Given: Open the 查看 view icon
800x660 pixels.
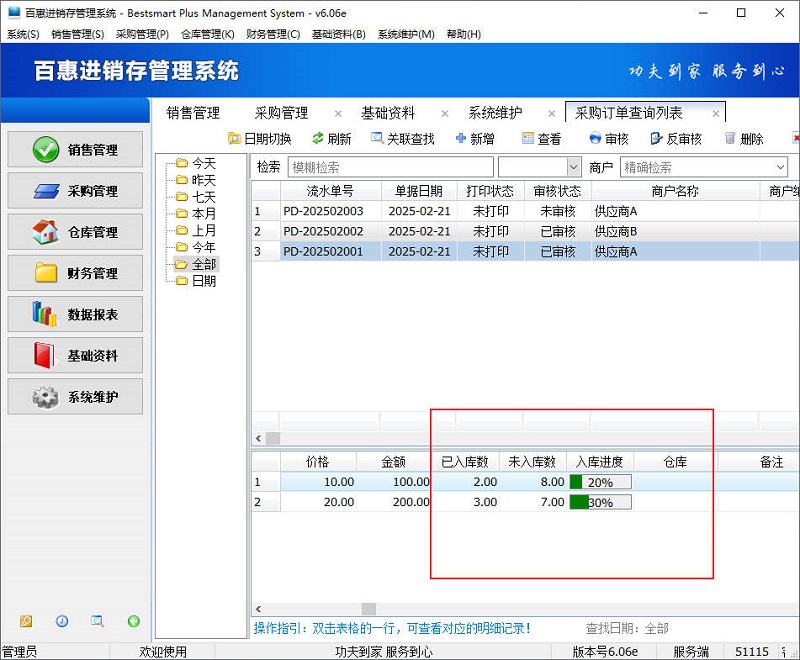Looking at the screenshot, I should [x=526, y=138].
